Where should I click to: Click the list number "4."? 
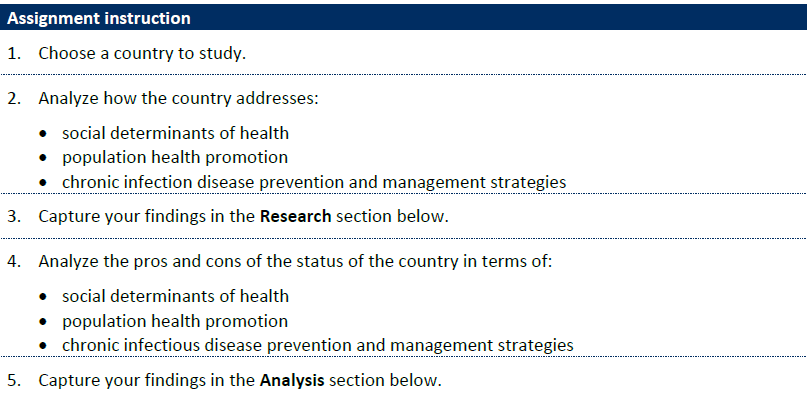(x=14, y=261)
